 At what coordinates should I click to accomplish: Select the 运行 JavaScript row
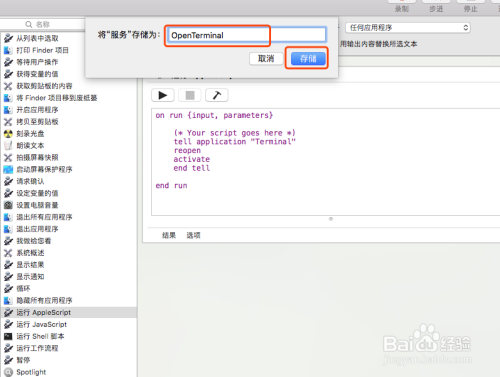(68, 324)
